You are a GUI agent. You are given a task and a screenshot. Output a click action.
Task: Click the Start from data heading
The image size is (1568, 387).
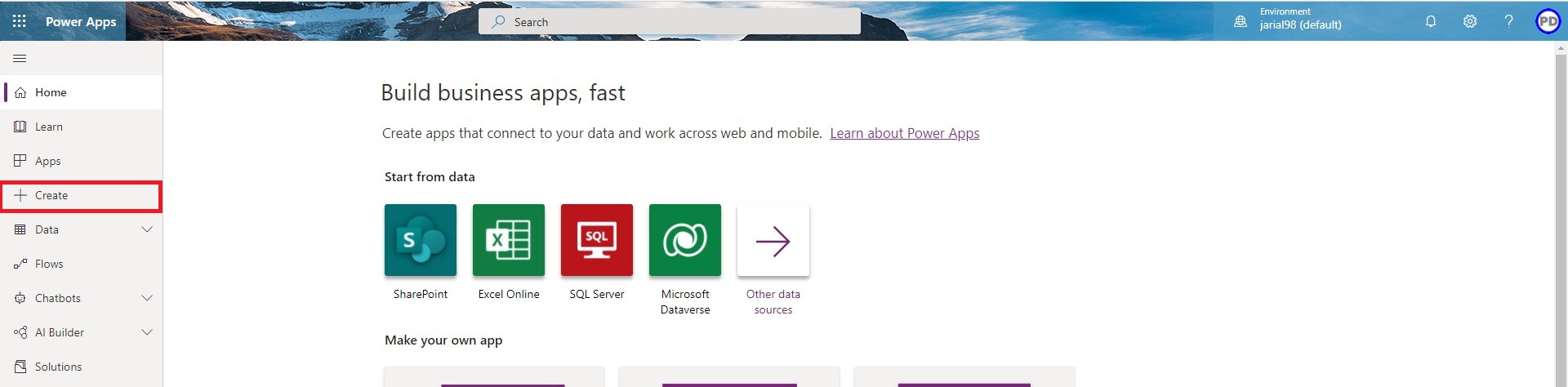tap(430, 176)
